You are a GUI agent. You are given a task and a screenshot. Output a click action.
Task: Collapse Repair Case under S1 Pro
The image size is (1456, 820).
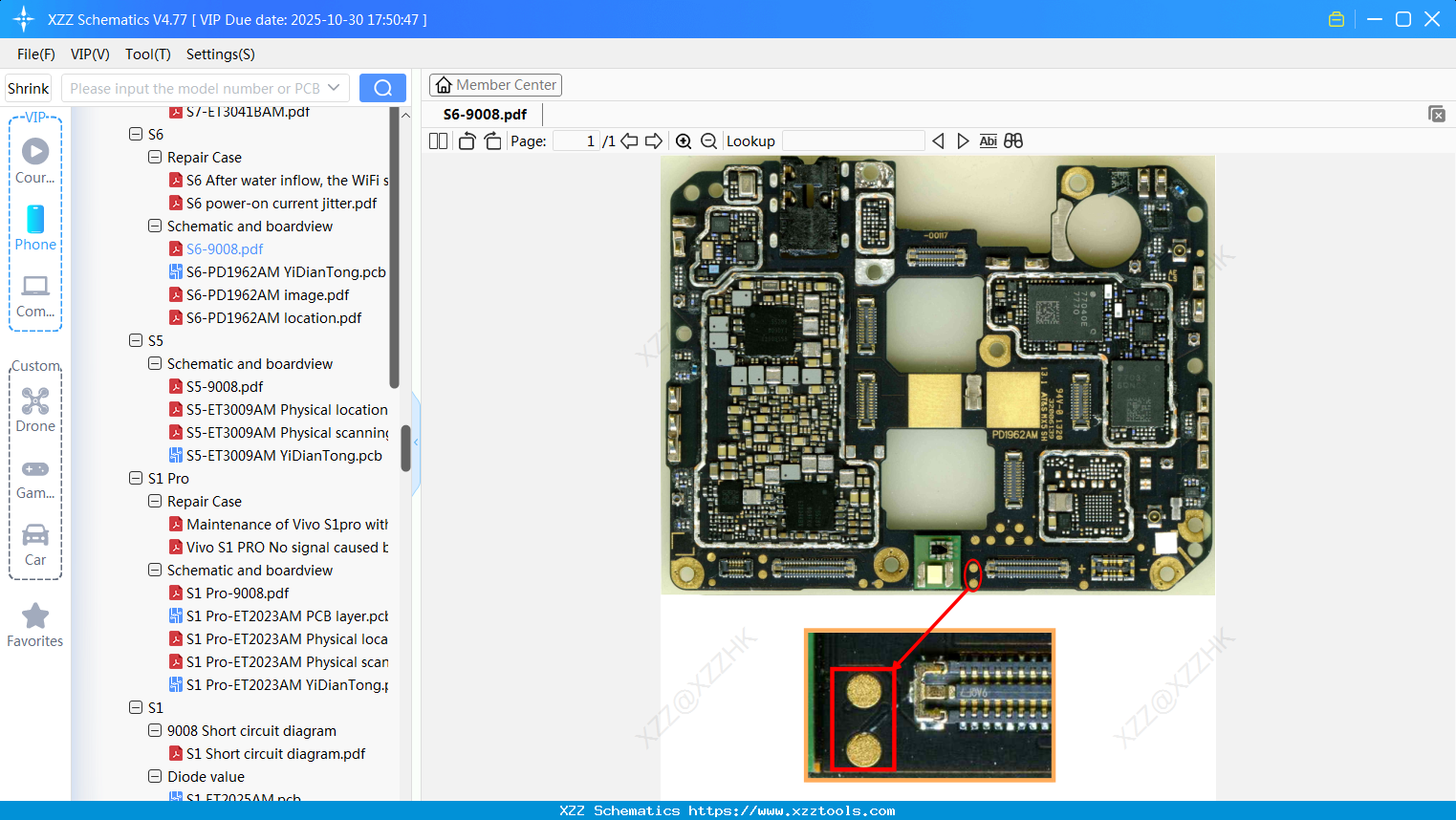tap(155, 502)
